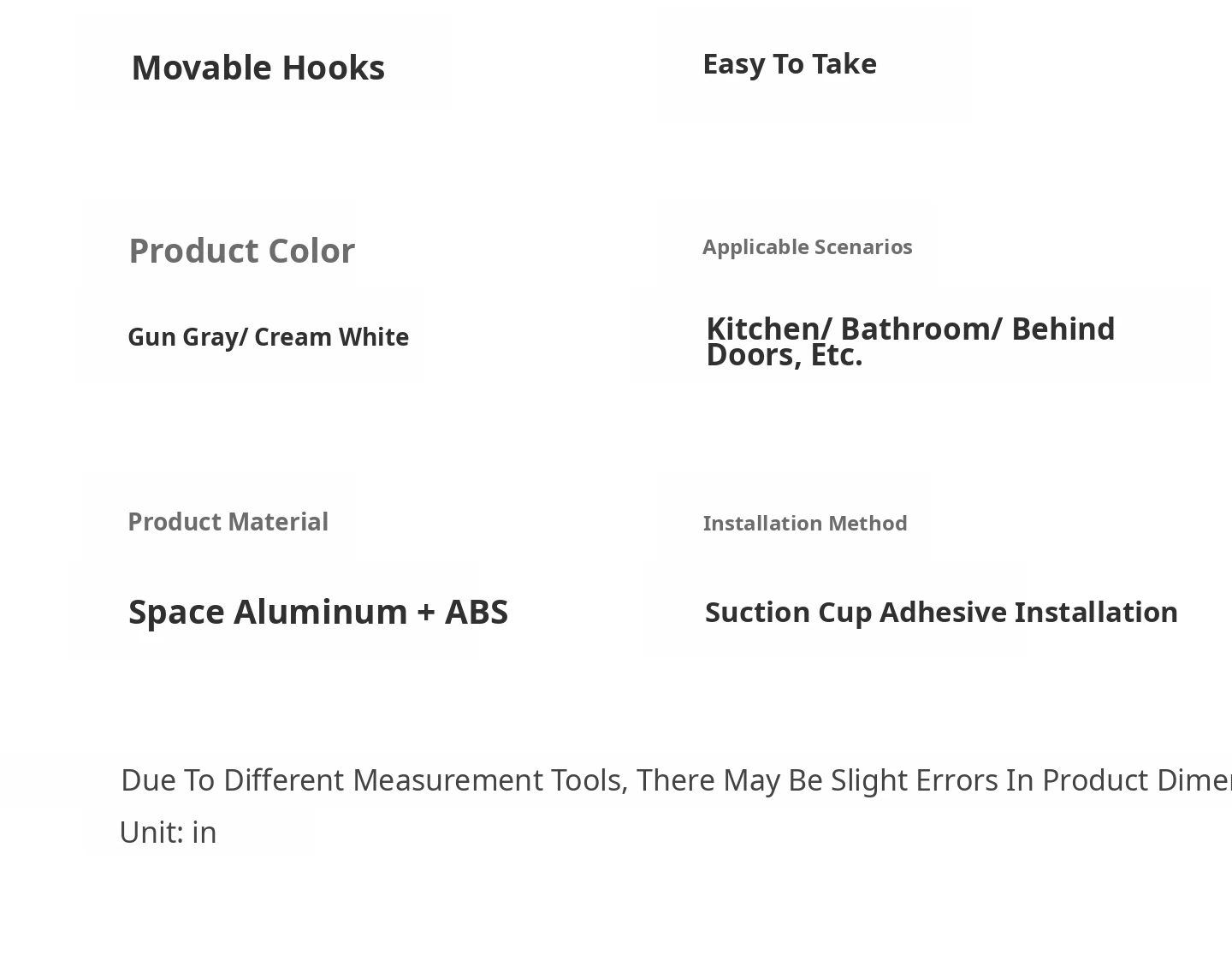Click the Unit: in text
The height and width of the screenshot is (960, 1232).
tap(168, 833)
